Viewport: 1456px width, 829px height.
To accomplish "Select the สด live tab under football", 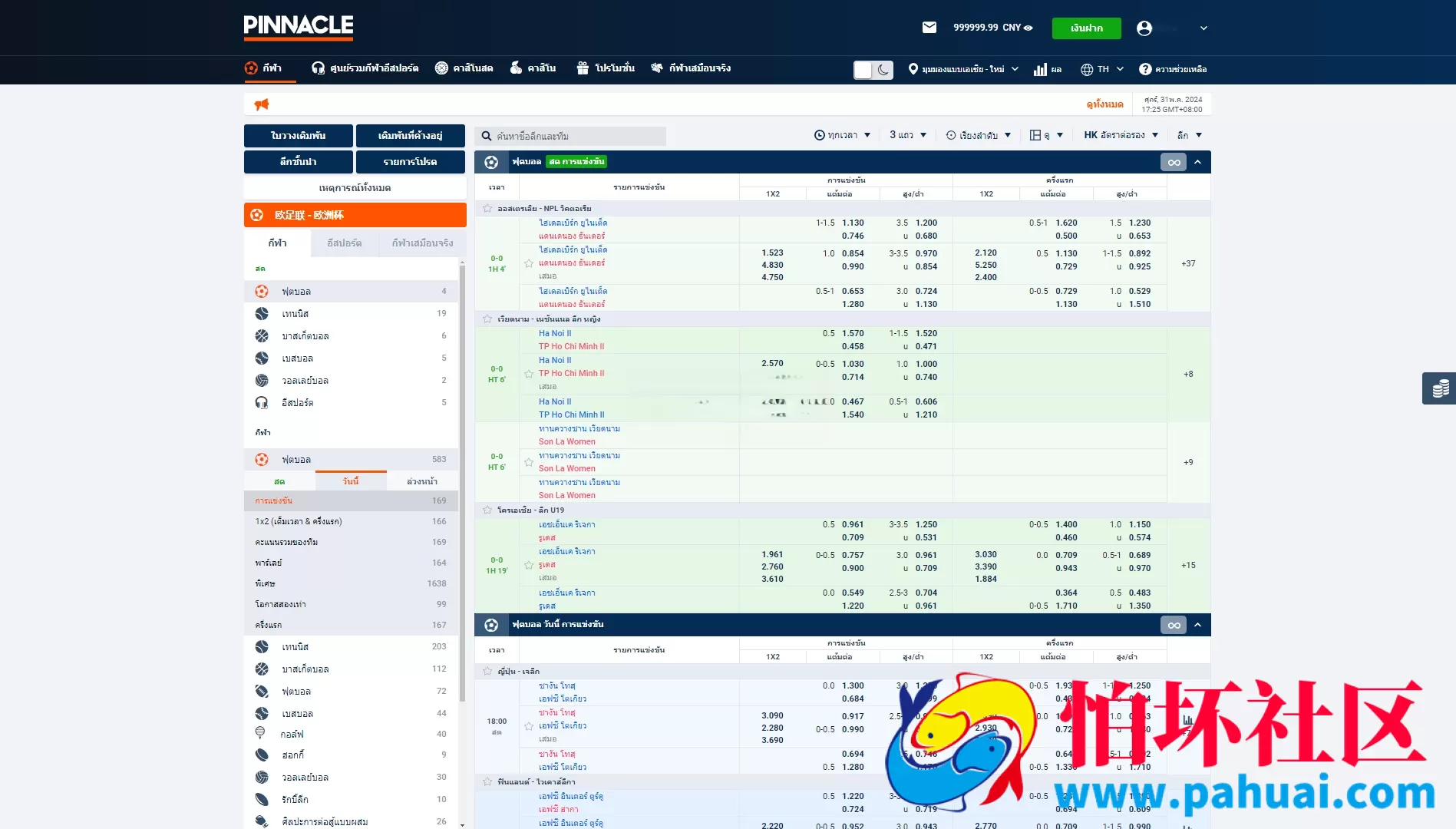I will coord(279,481).
